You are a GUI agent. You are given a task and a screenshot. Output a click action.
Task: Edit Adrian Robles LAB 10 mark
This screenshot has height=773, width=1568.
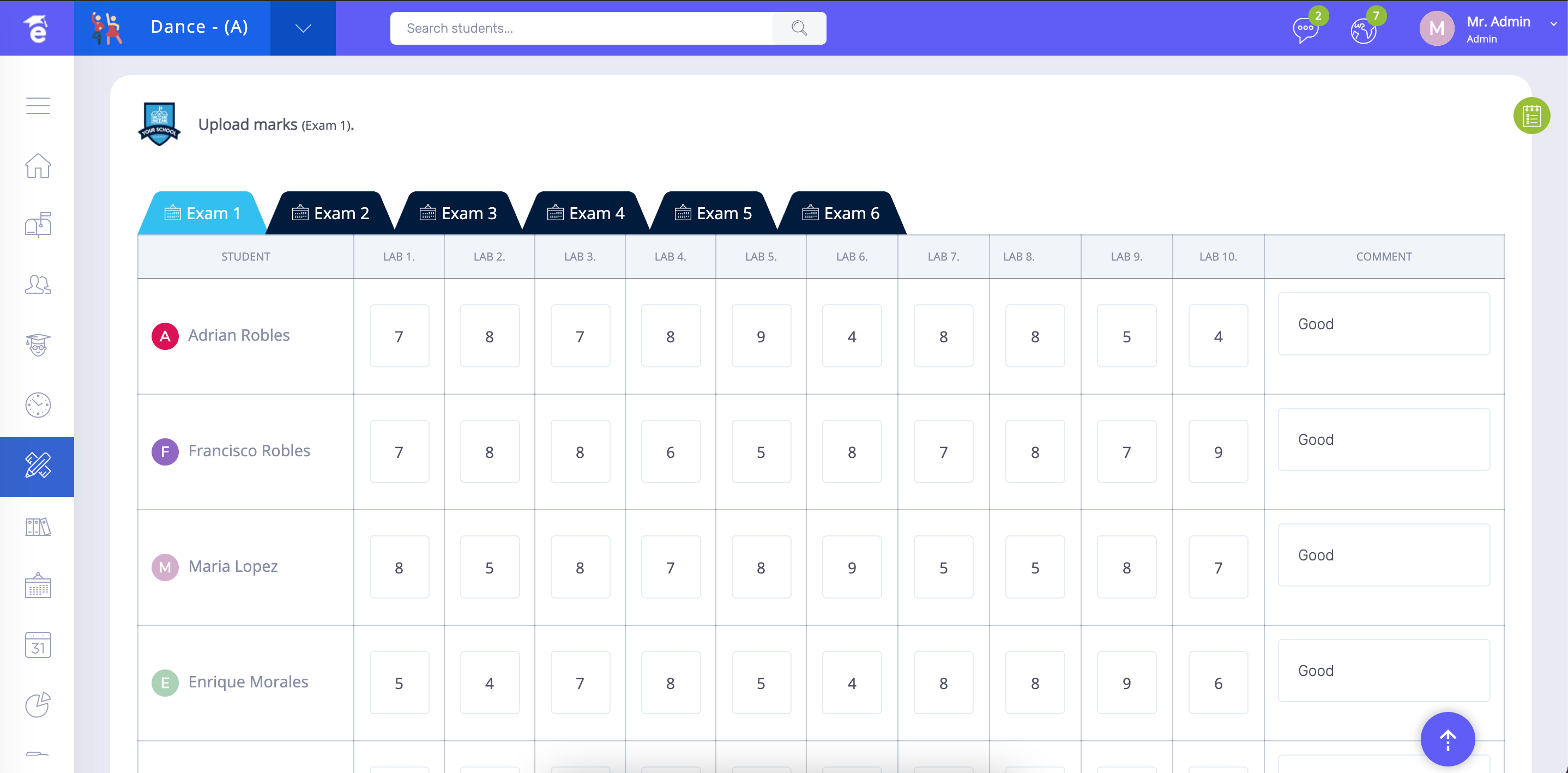click(1219, 336)
